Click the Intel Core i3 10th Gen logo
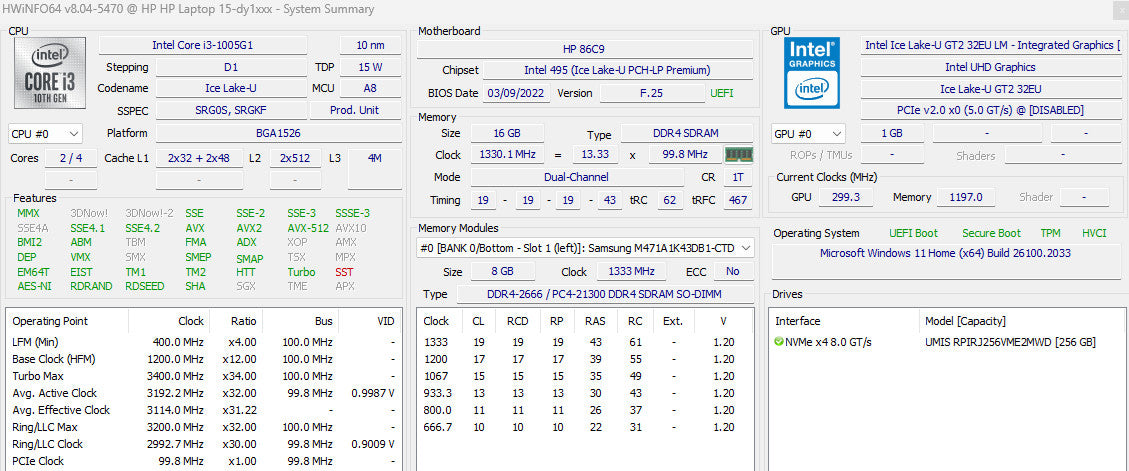Image resolution: width=1129 pixels, height=471 pixels. 50,73
